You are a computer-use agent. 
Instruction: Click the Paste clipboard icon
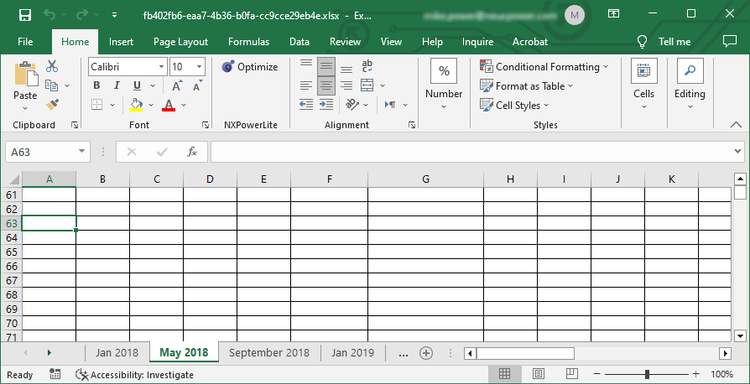pyautogui.click(x=25, y=74)
